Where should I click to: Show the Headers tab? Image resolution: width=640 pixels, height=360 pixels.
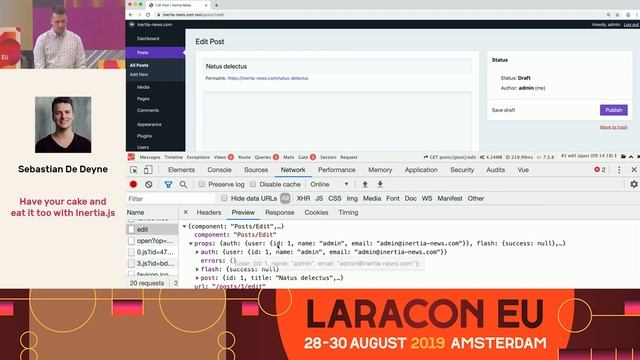209,213
